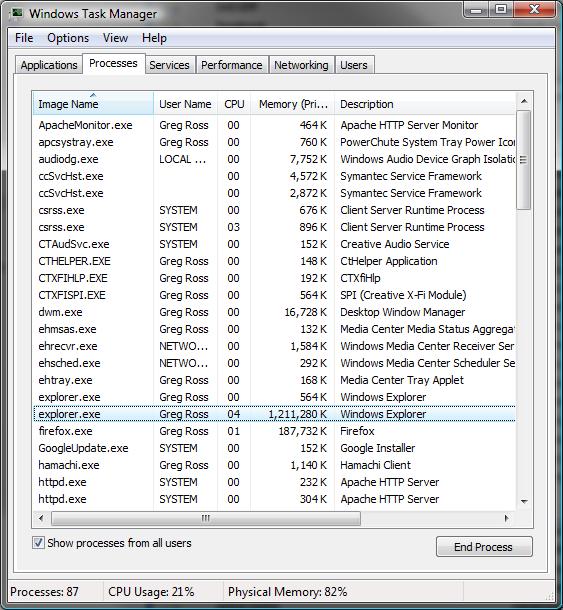Click the resize grip in status bar corner

549,596
